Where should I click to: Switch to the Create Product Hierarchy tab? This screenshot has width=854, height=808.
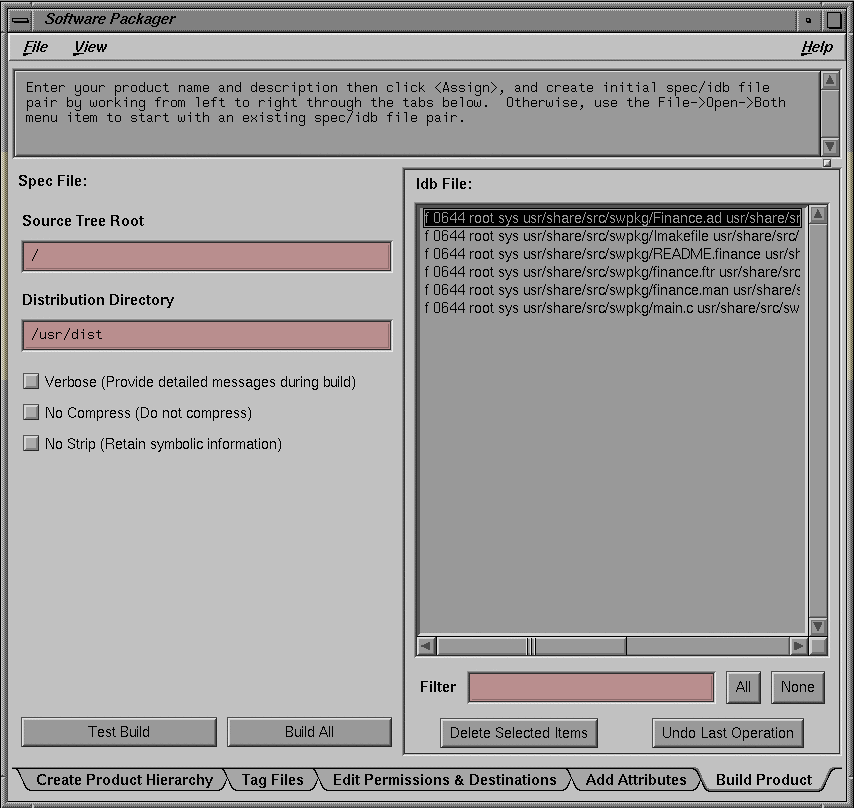click(124, 779)
